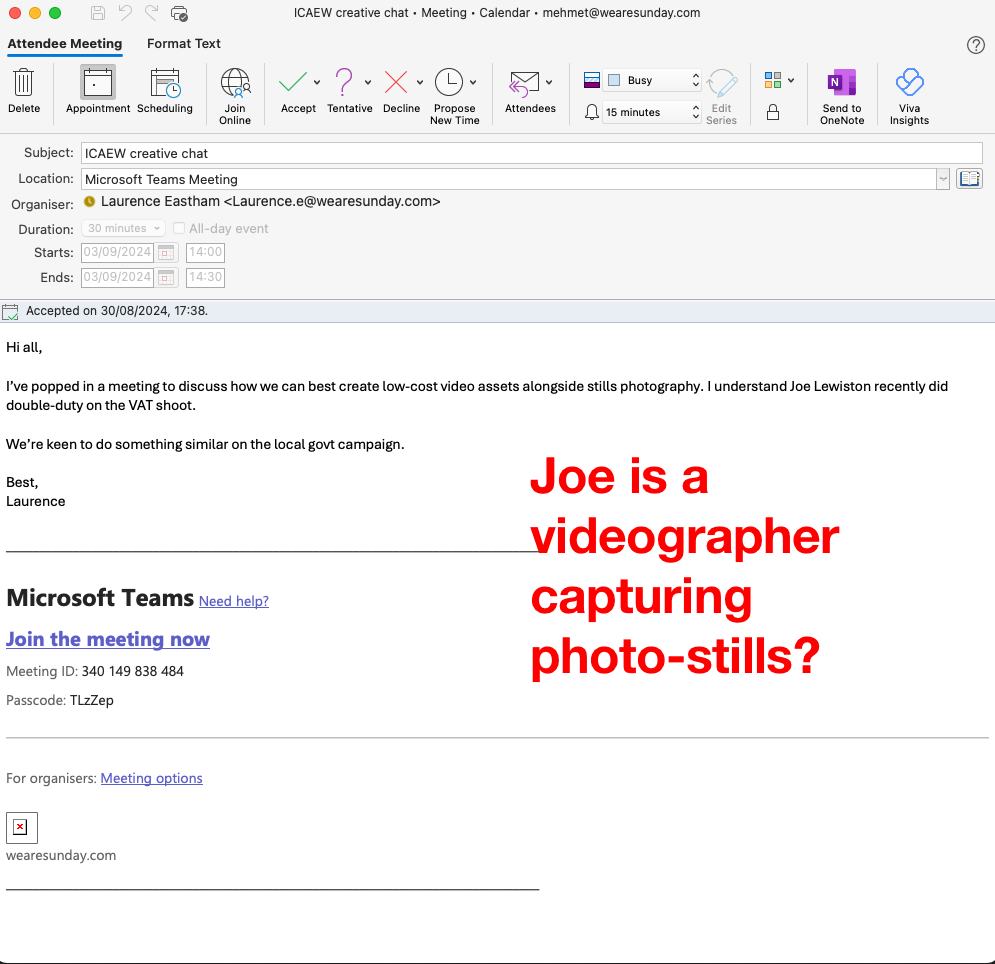The image size is (995, 964).
Task: Click the Ends date field 03/09/2024
Action: pyautogui.click(x=117, y=277)
